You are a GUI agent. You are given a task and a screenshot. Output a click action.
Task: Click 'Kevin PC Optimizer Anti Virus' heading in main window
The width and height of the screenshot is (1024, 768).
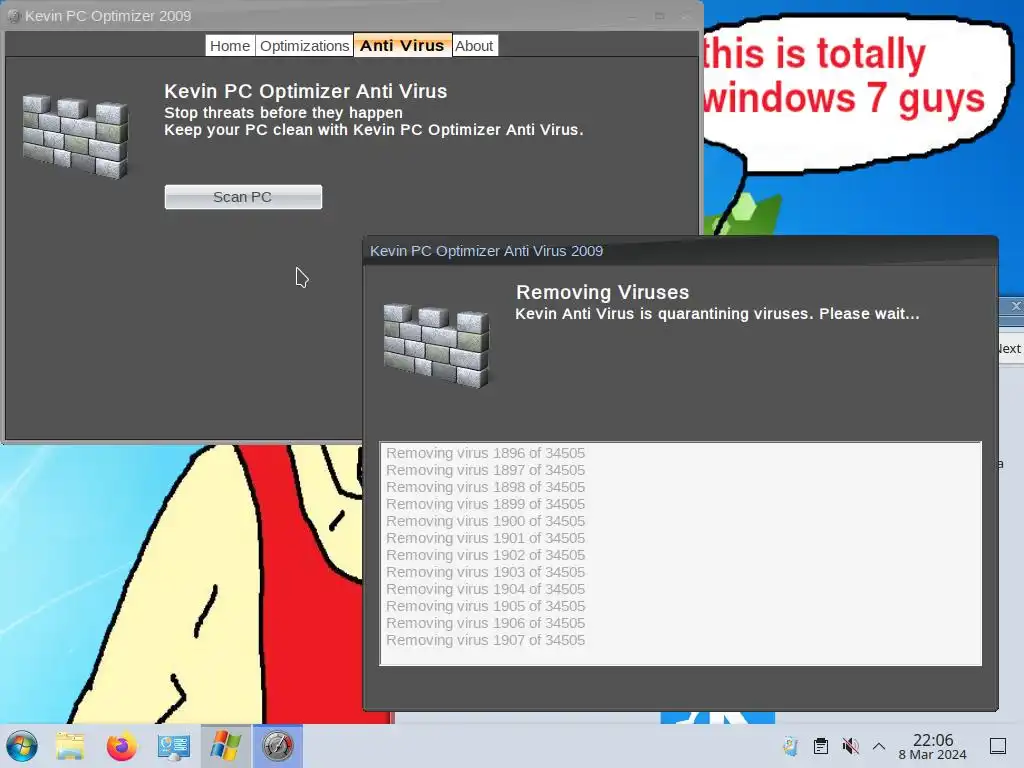click(306, 91)
